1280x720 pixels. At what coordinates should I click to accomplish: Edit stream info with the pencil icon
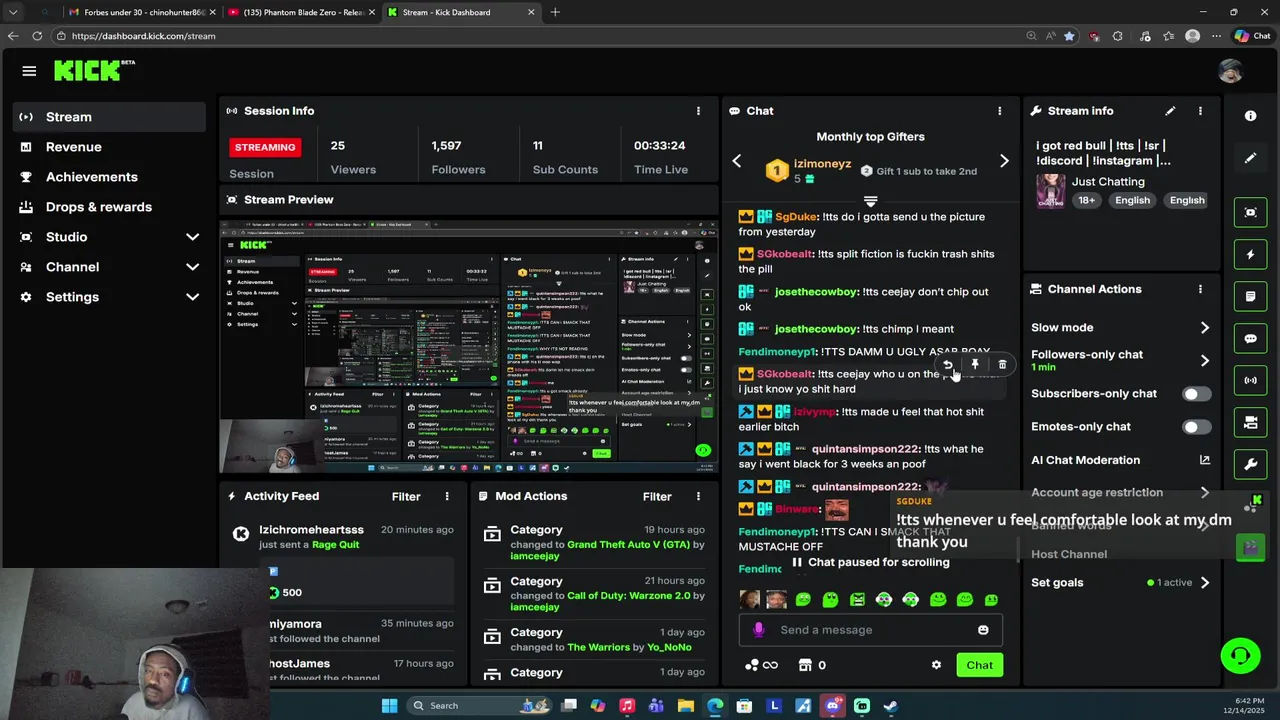tap(1170, 111)
